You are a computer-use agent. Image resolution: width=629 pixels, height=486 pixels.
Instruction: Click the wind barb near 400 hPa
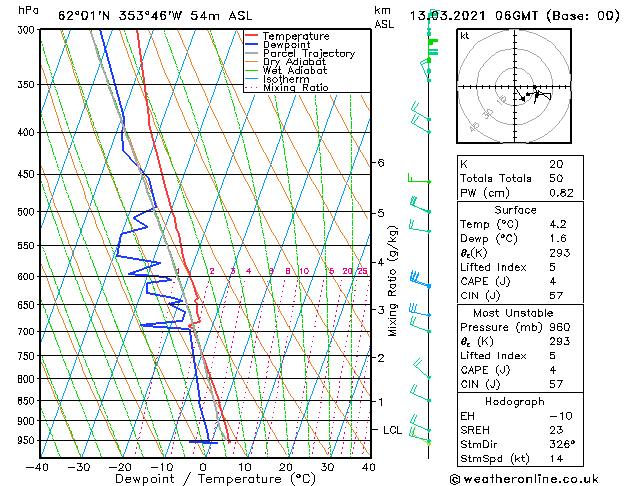click(x=420, y=125)
